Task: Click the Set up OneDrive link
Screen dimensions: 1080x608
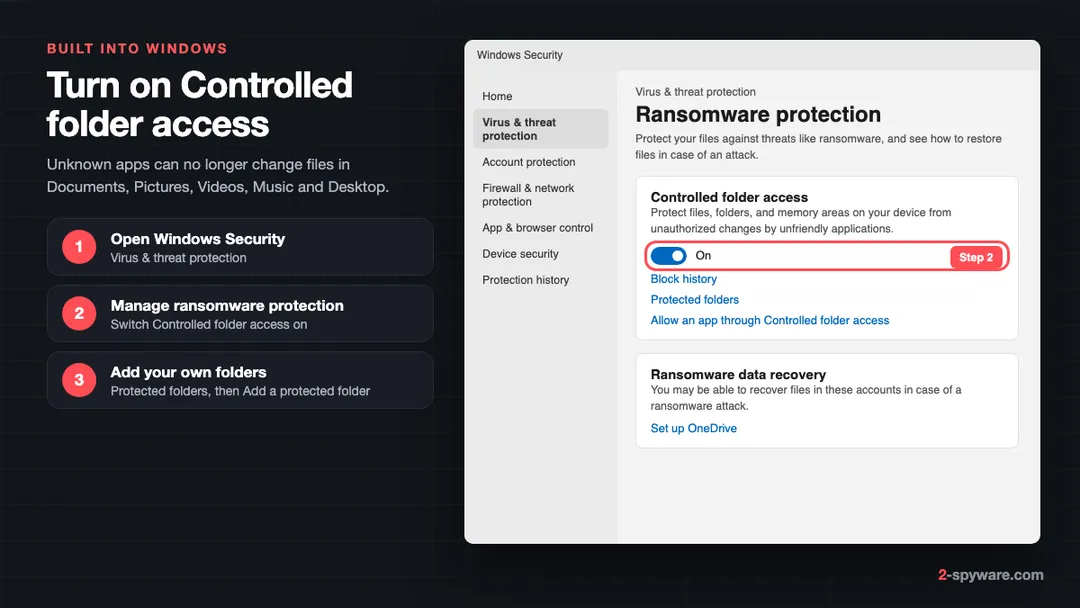Action: pos(694,428)
